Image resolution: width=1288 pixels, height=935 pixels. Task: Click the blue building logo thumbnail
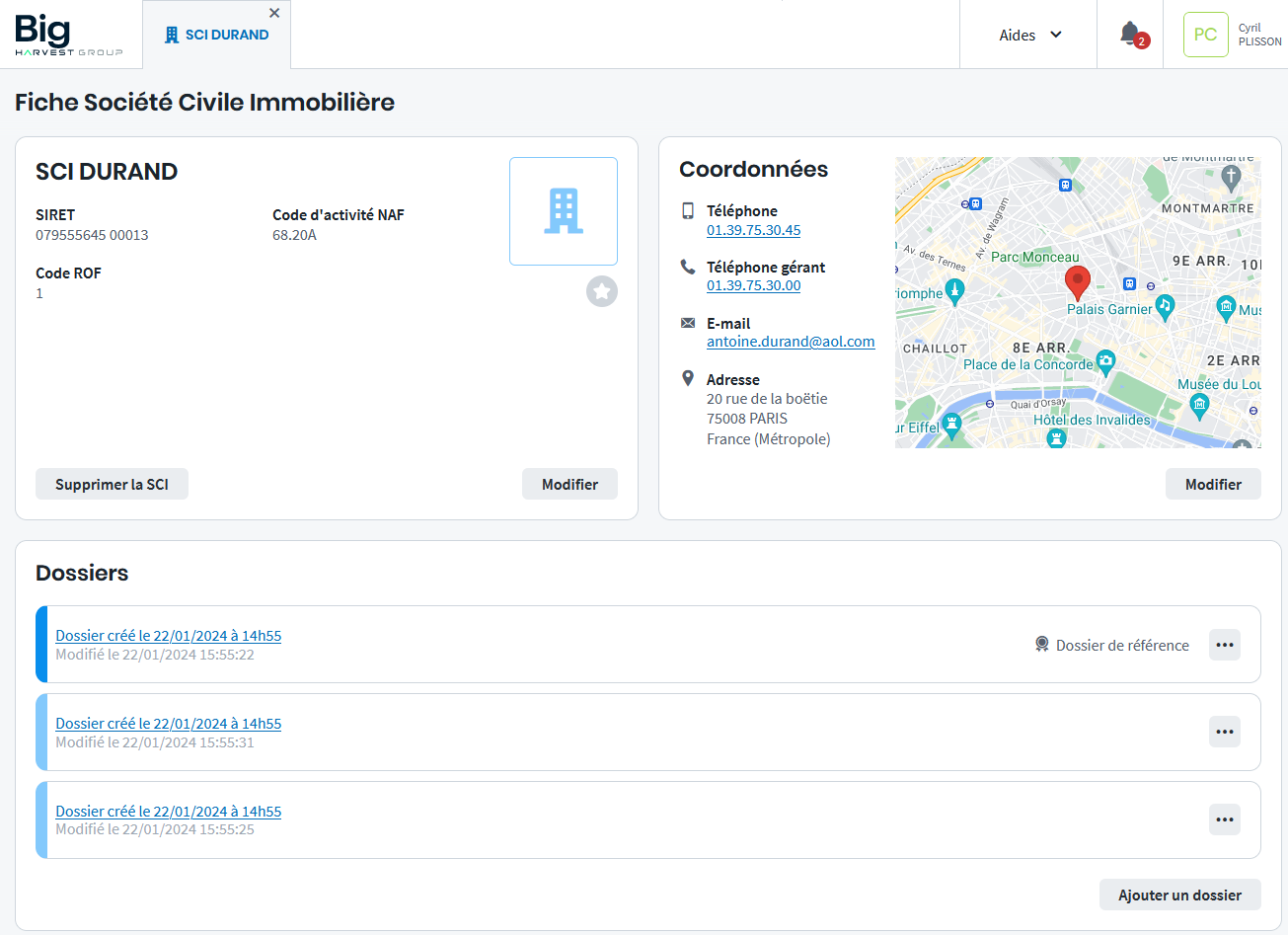click(x=564, y=211)
